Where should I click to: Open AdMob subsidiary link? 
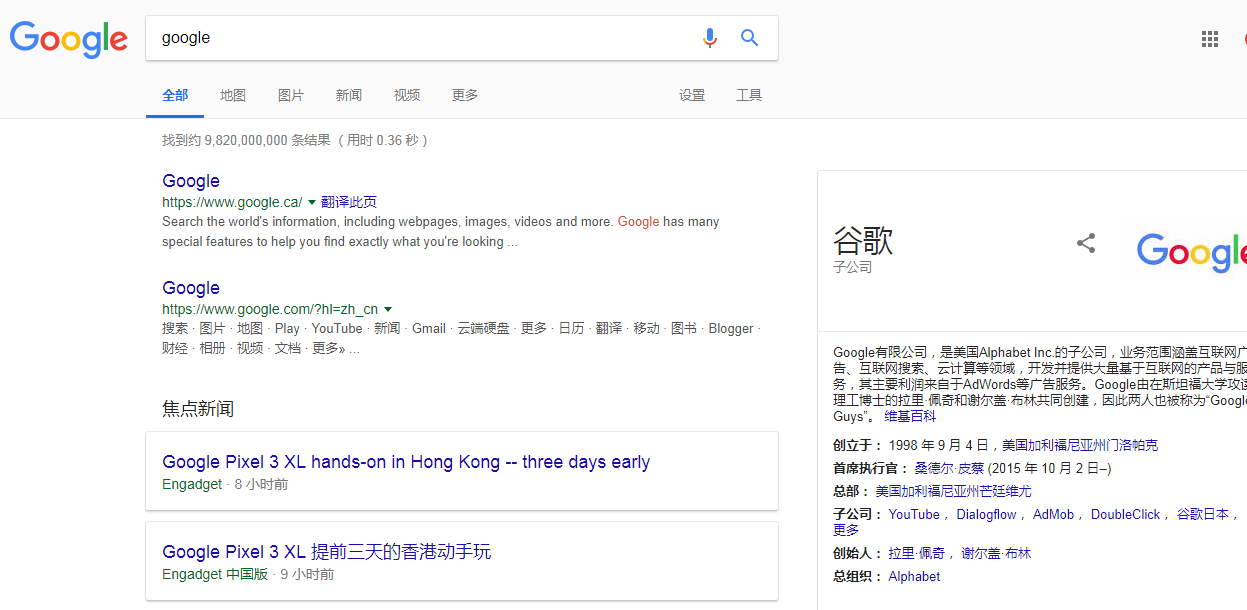tap(1053, 514)
